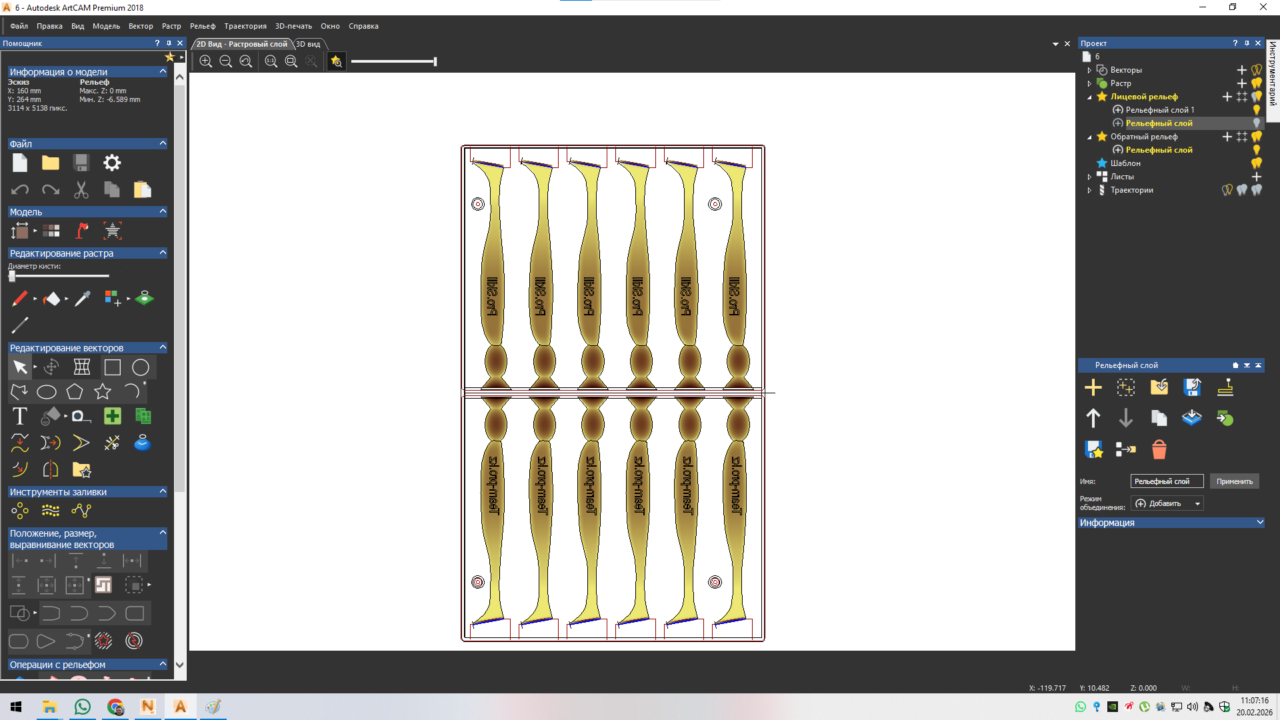The height and width of the screenshot is (720, 1280).
Task: Move relief layer up with white arrow
Action: tap(1093, 418)
